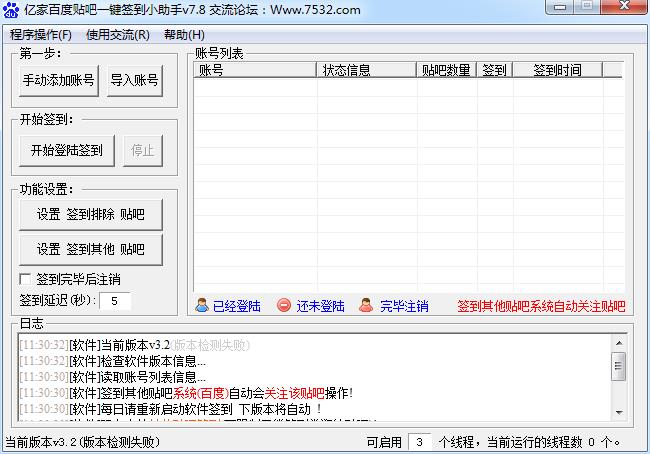Click the 签到延迟 seconds input field
This screenshot has height=454, width=650.
pos(114,300)
